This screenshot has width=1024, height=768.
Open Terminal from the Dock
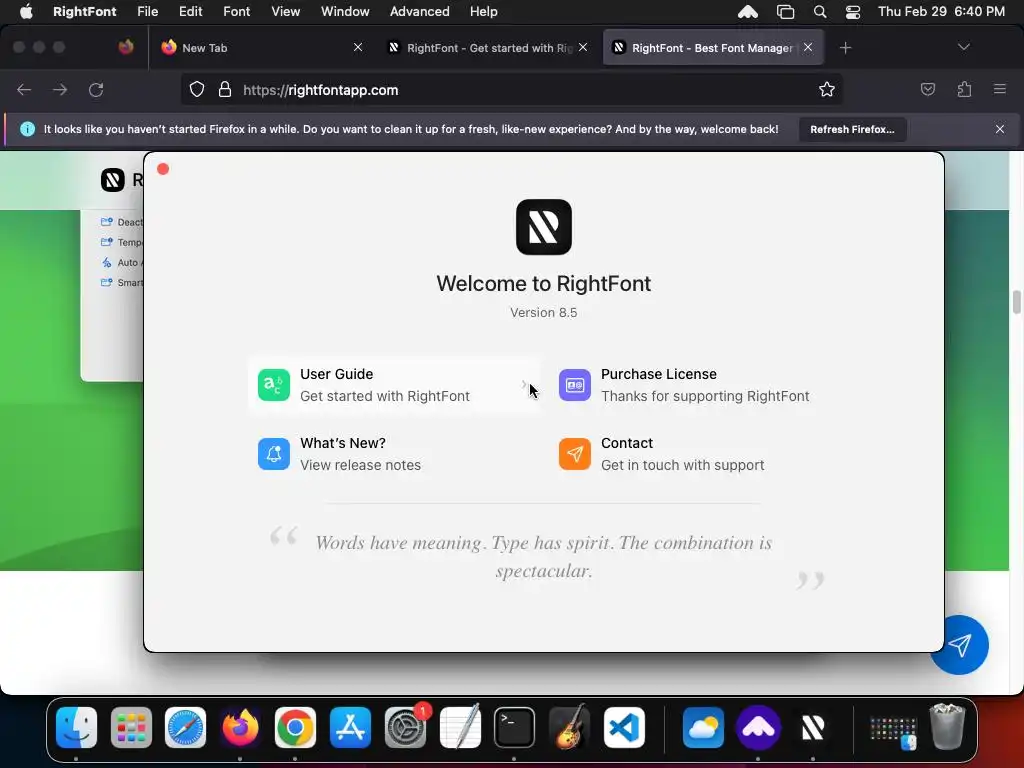pyautogui.click(x=514, y=727)
